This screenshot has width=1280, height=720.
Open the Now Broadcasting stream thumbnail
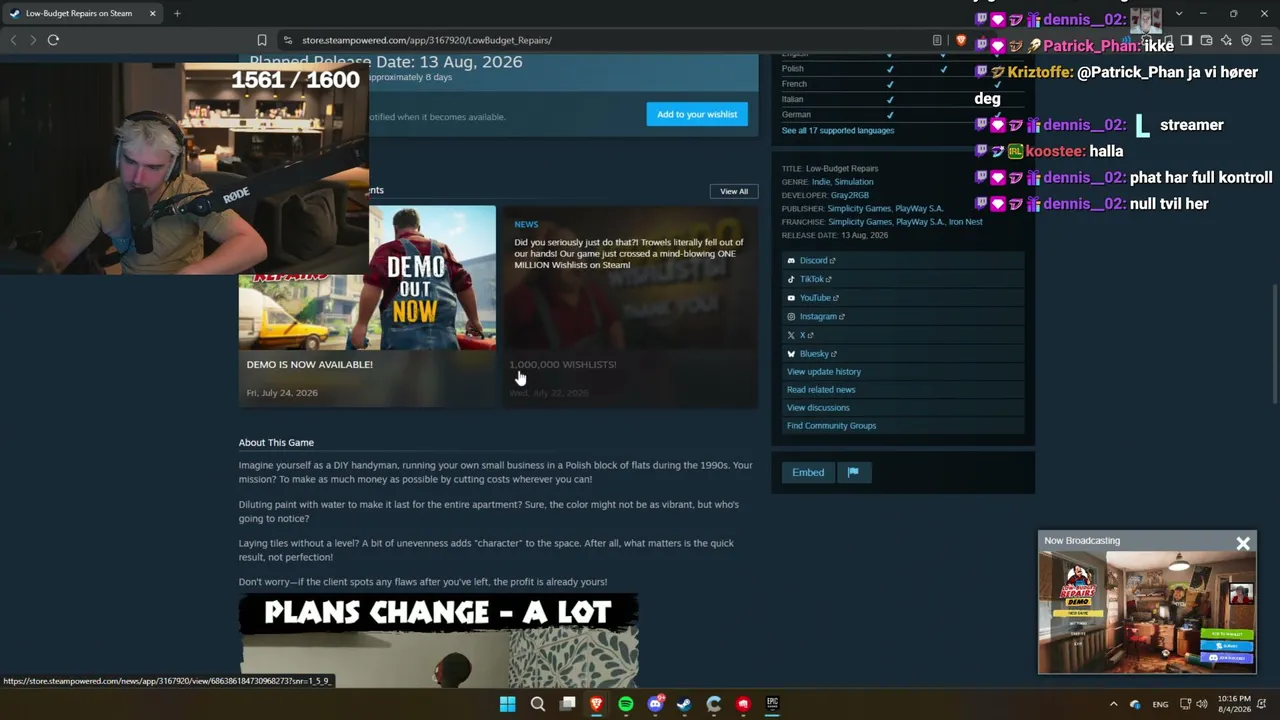click(1147, 612)
